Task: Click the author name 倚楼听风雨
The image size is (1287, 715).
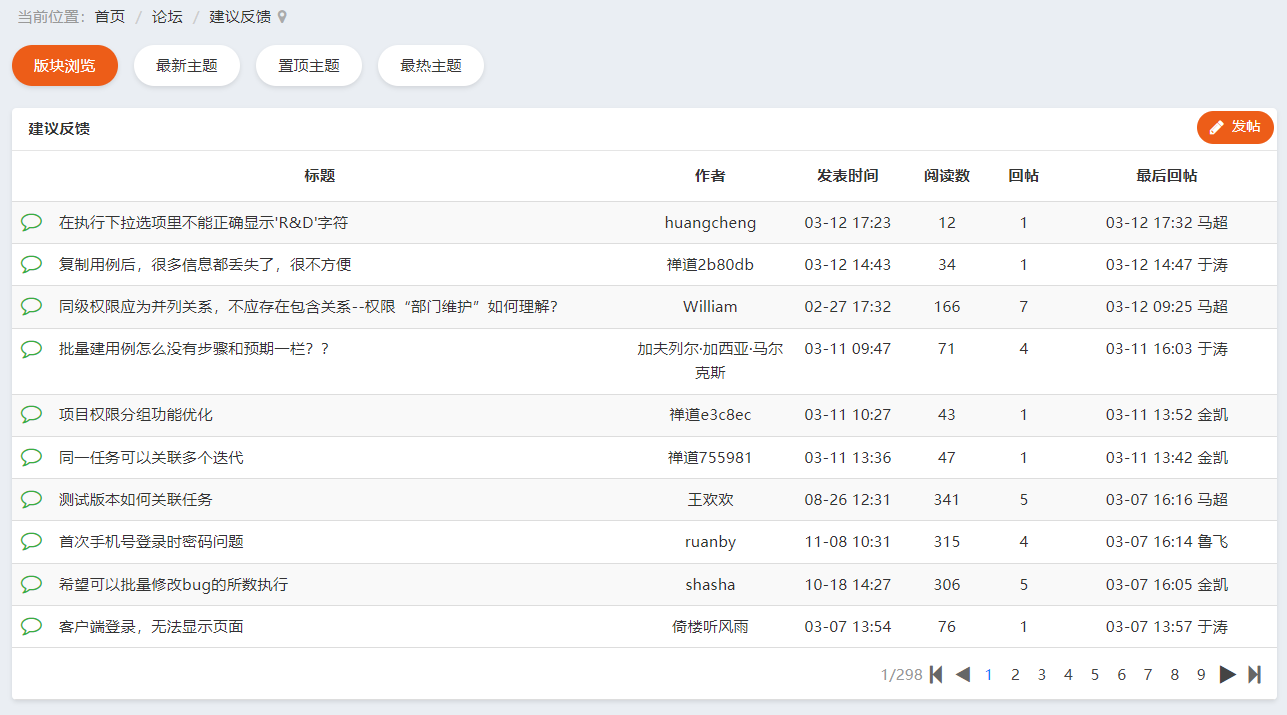Action: pos(710,626)
